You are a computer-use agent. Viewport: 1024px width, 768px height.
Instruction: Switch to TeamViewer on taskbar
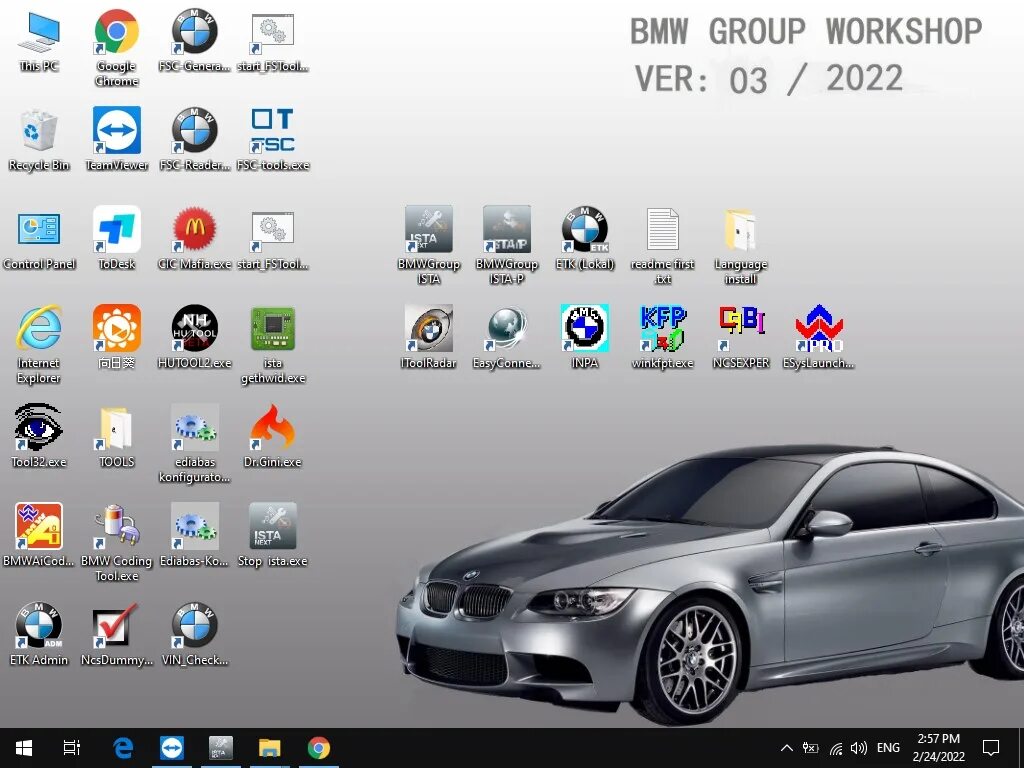(x=172, y=748)
